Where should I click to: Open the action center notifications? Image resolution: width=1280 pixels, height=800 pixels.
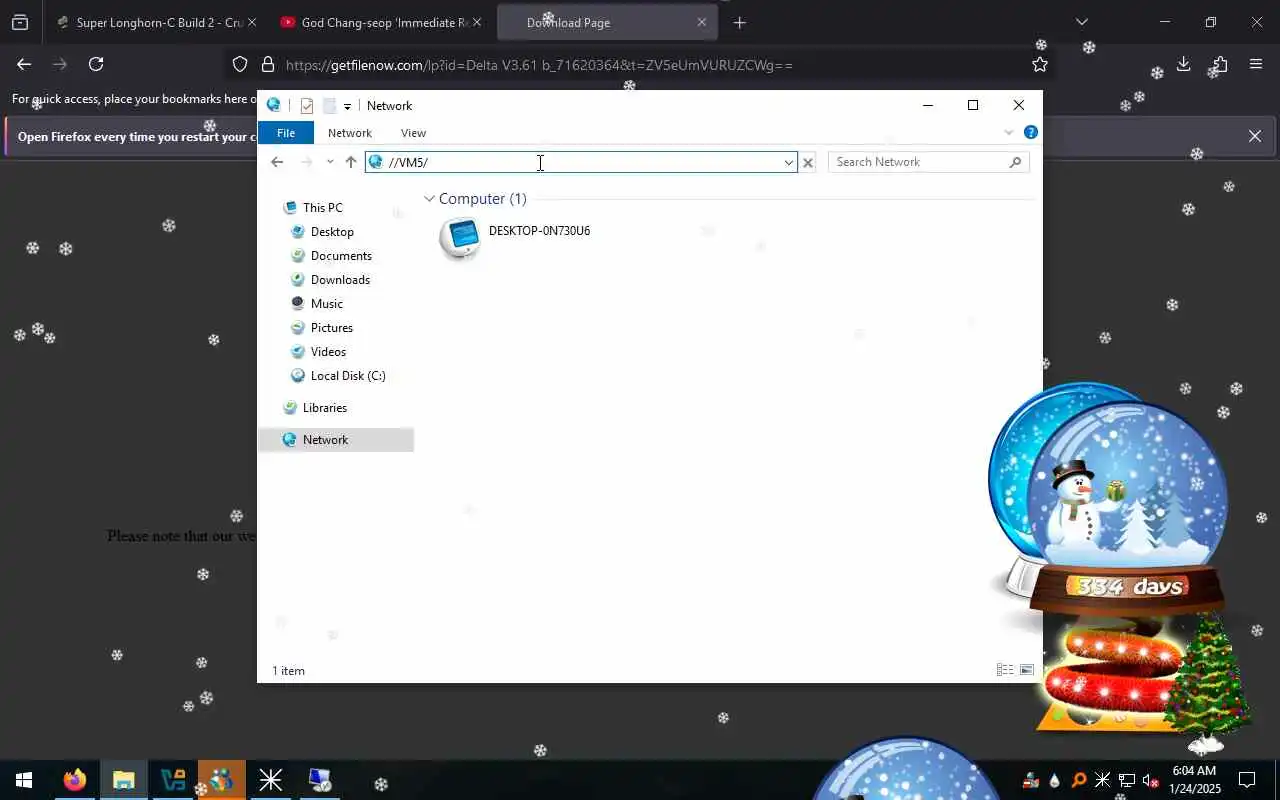pos(1247,780)
